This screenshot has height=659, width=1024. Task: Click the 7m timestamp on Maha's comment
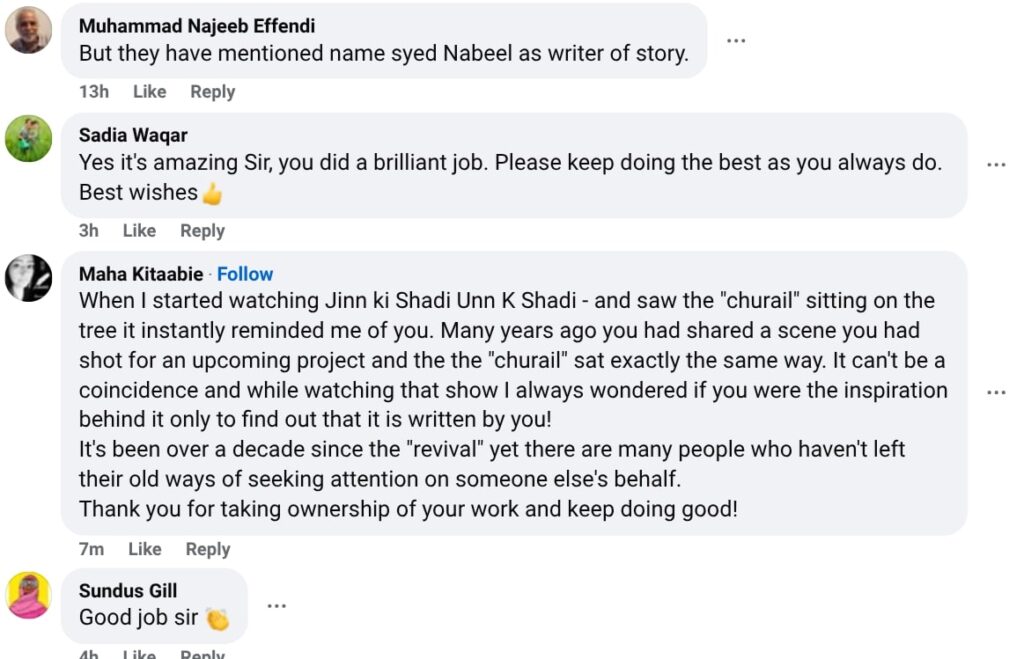tap(91, 549)
